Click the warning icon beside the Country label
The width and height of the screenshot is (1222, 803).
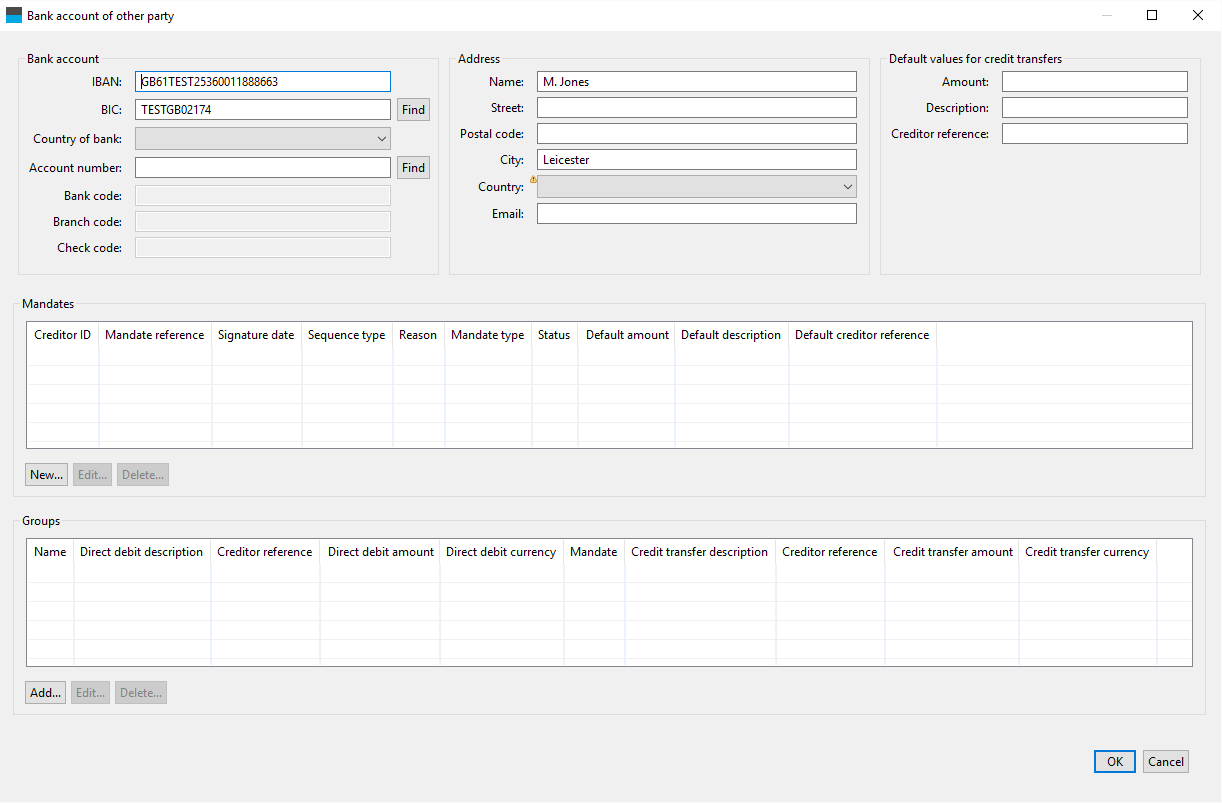pos(533,180)
